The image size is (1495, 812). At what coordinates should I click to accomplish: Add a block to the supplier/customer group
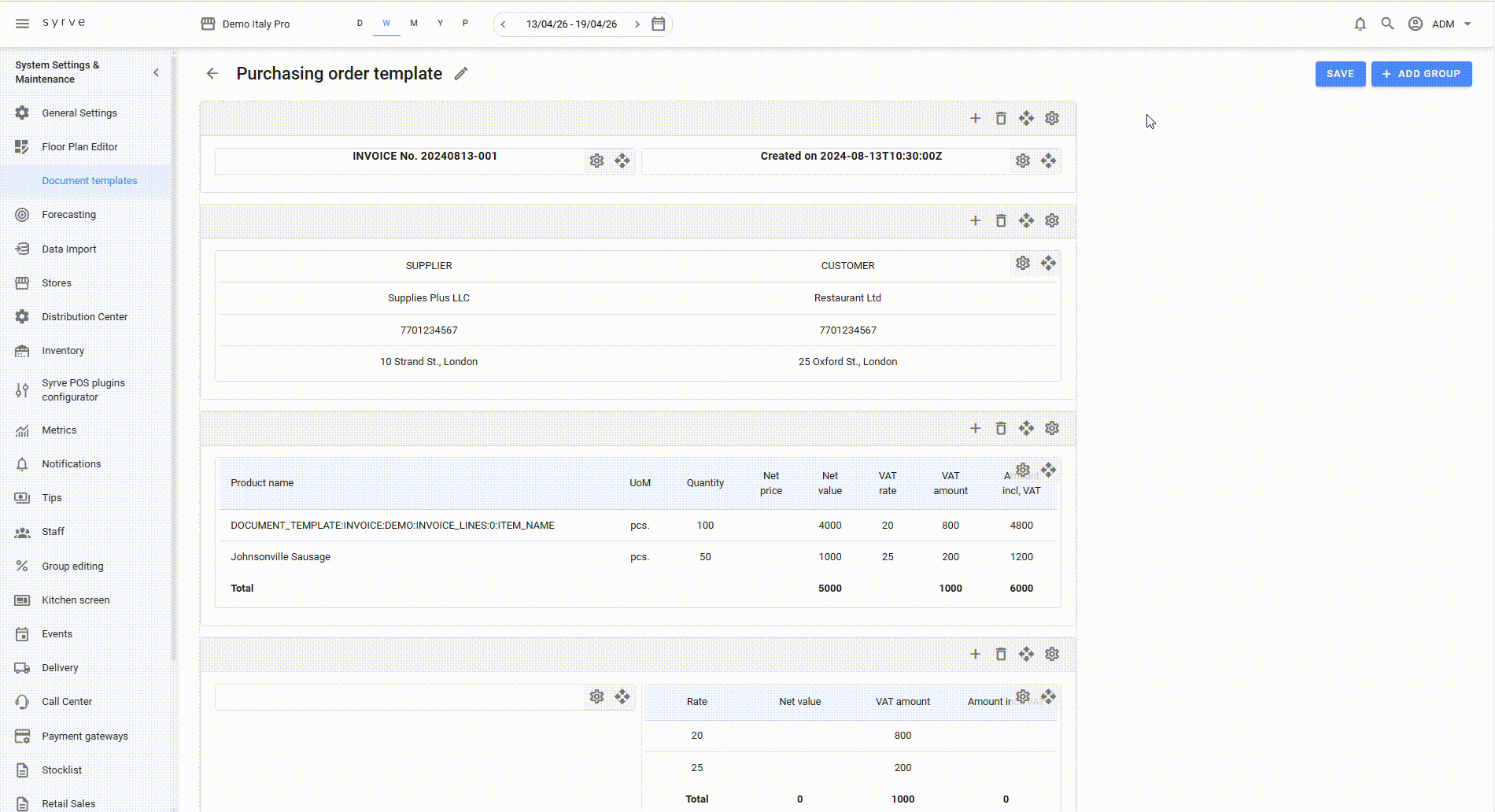(x=975, y=220)
